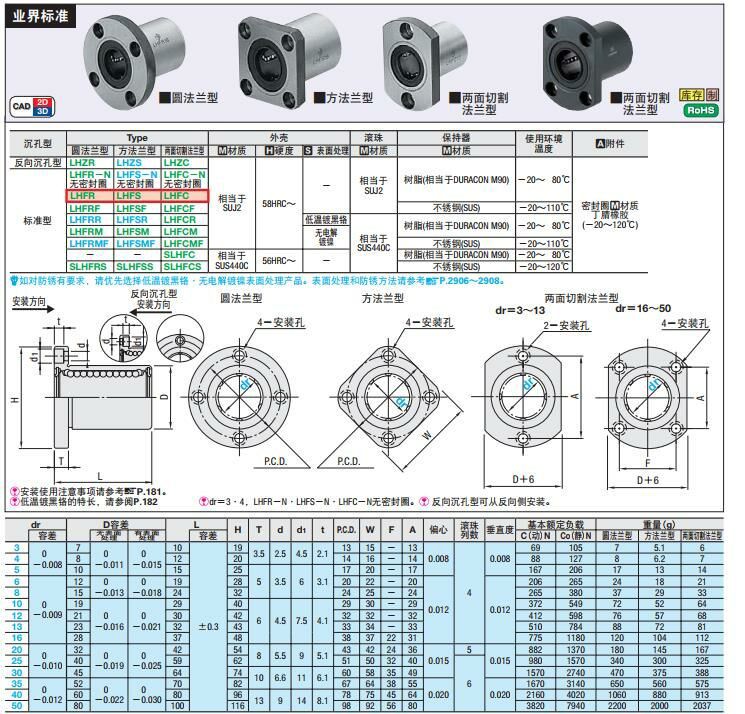Select model LHFCF in the Type table
Viewport: 745px width, 714px height.
[x=179, y=209]
